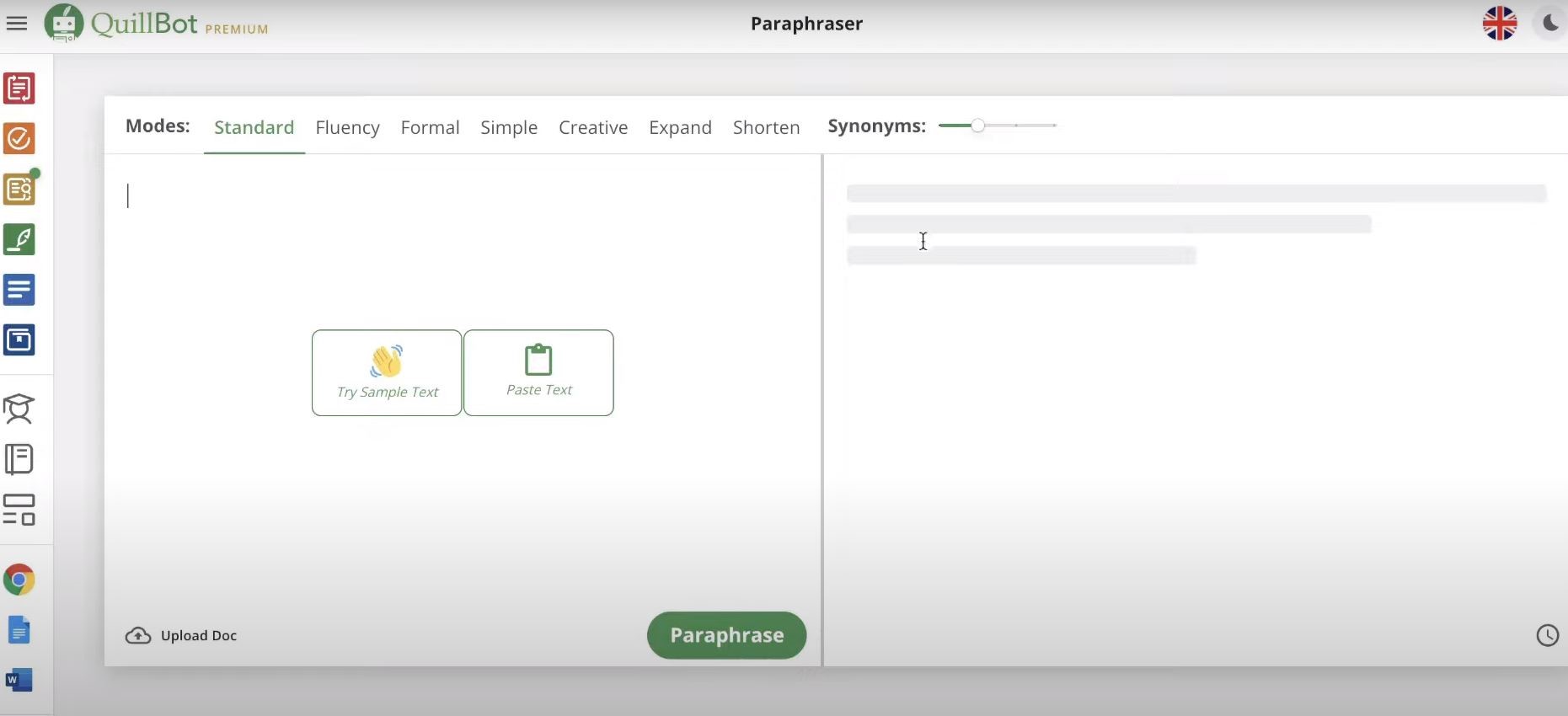Switch to Fluency mode
1568x716 pixels.
pos(348,127)
